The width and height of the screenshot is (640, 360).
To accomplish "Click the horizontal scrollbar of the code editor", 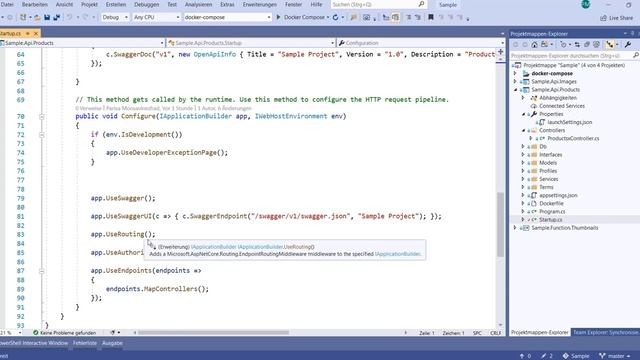I will tap(213, 333).
